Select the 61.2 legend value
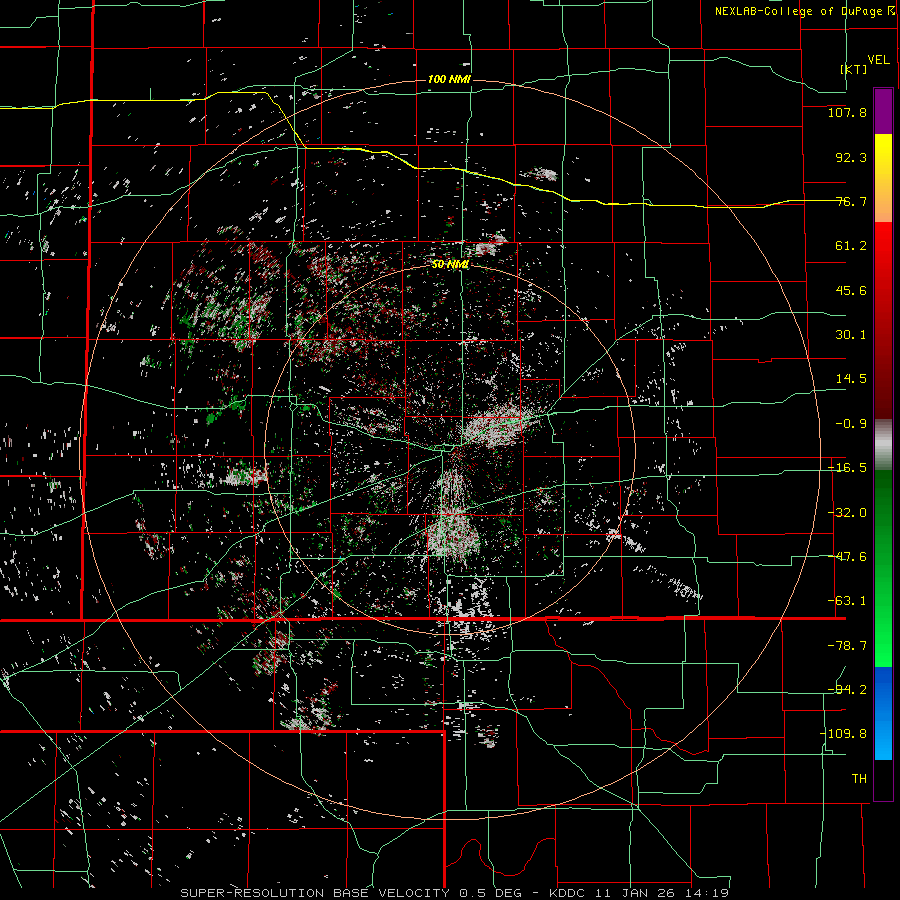The image size is (900, 900). (851, 246)
